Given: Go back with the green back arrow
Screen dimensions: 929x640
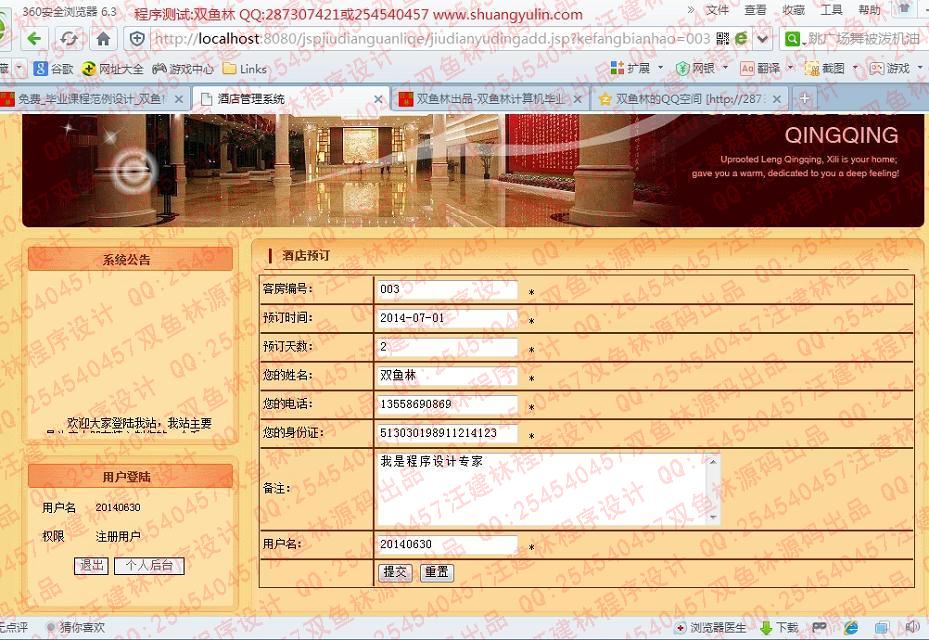Looking at the screenshot, I should coord(34,39).
